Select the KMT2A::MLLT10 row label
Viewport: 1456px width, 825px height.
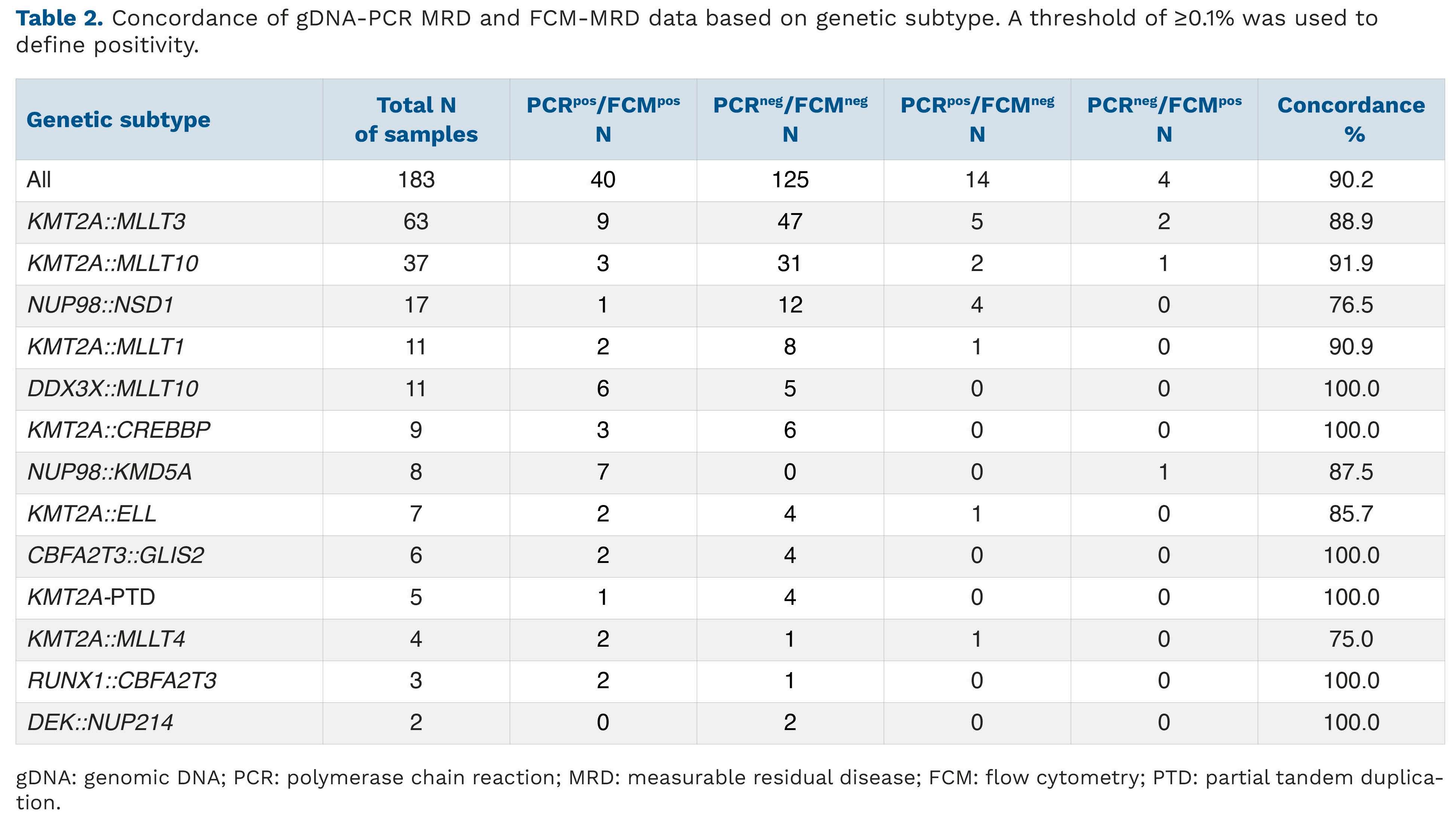click(113, 264)
